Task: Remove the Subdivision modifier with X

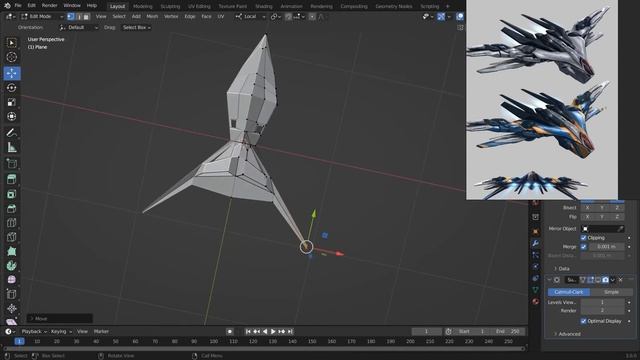Action: [620, 280]
